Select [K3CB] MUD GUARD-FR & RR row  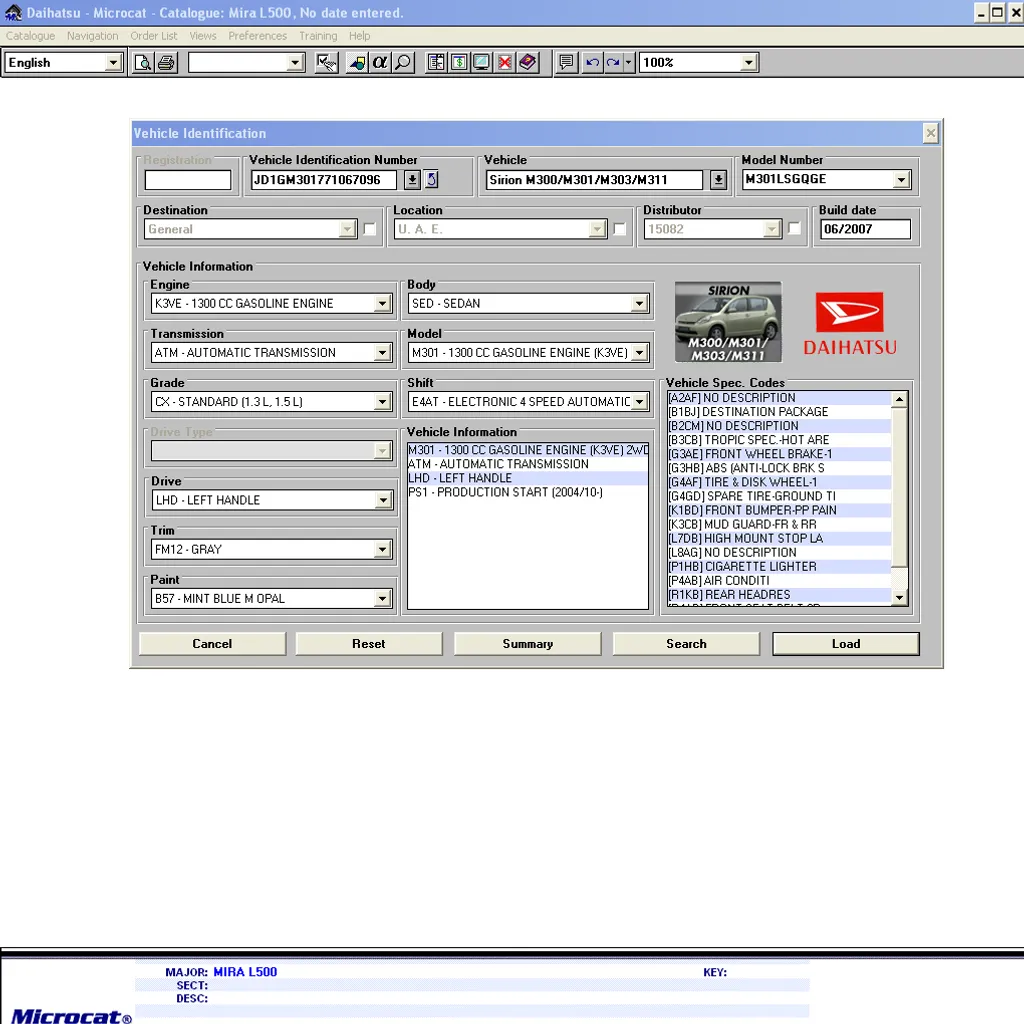coord(779,524)
